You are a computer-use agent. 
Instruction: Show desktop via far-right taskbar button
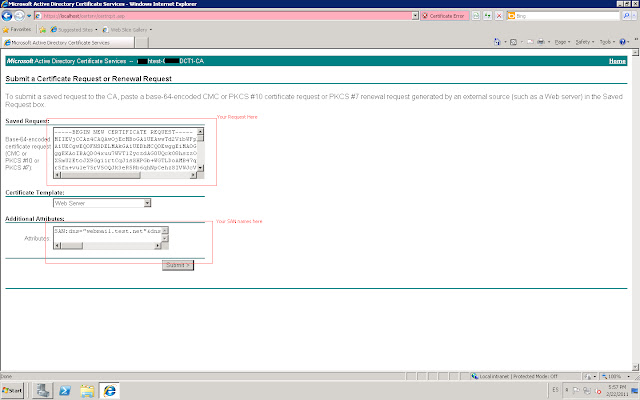coord(637,390)
